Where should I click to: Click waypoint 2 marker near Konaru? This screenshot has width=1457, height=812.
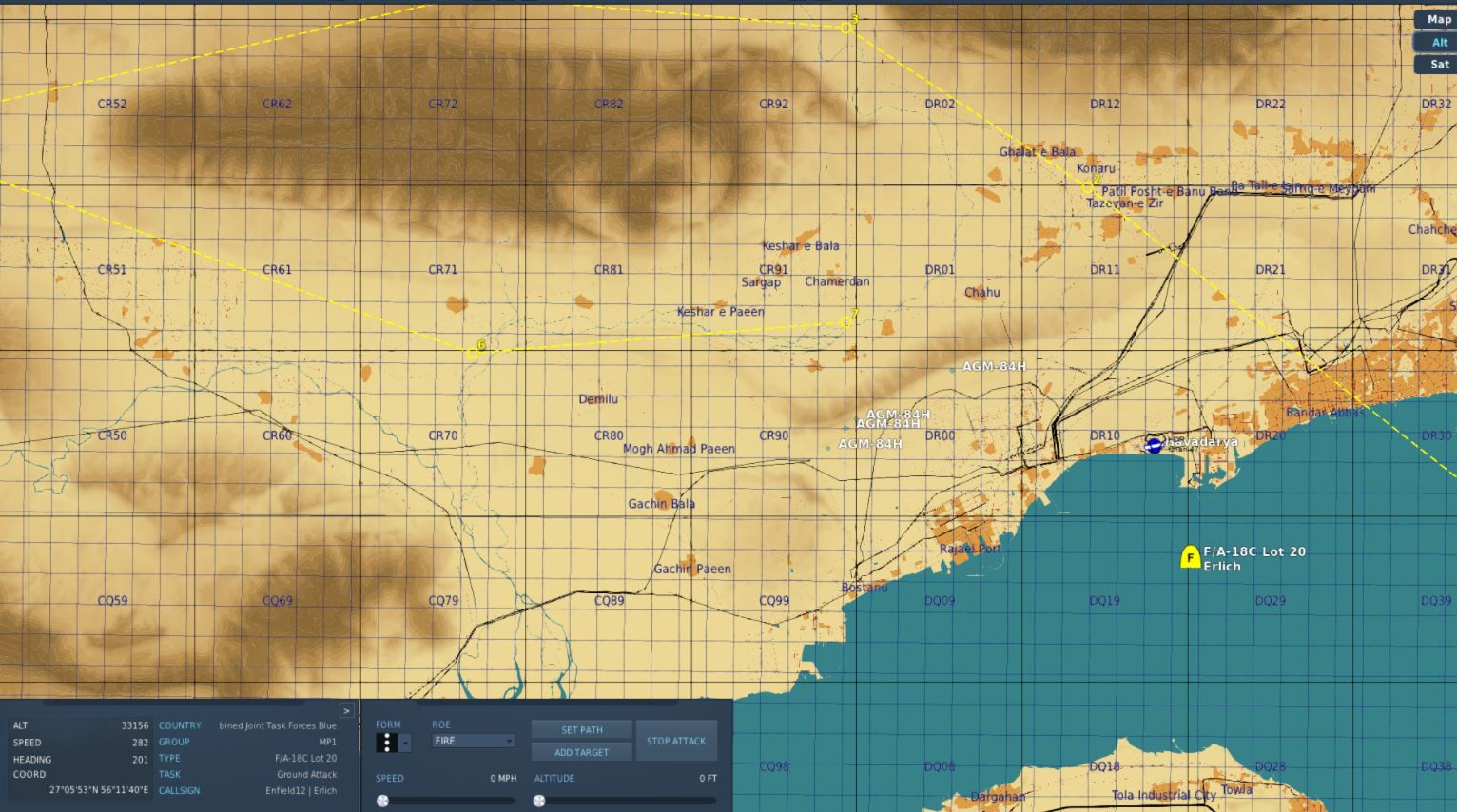(x=1087, y=187)
